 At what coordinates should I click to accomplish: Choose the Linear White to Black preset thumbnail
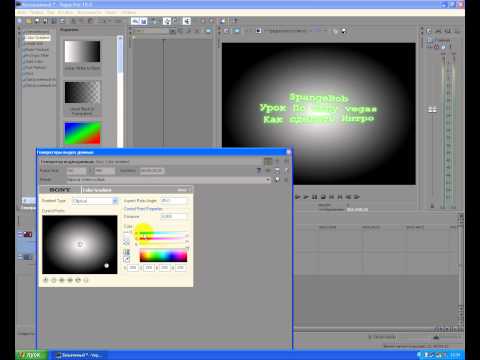click(x=82, y=52)
